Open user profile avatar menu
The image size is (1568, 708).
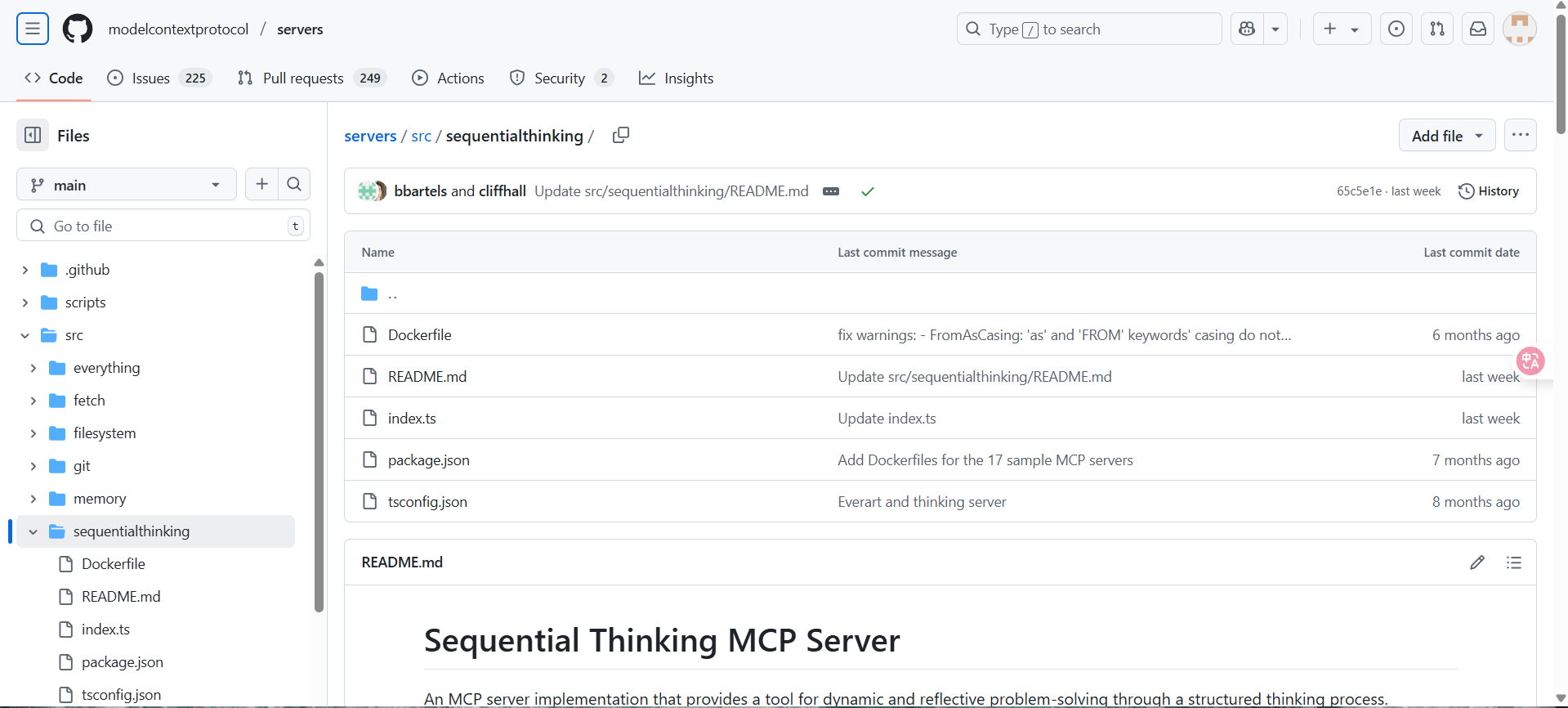[x=1520, y=29]
